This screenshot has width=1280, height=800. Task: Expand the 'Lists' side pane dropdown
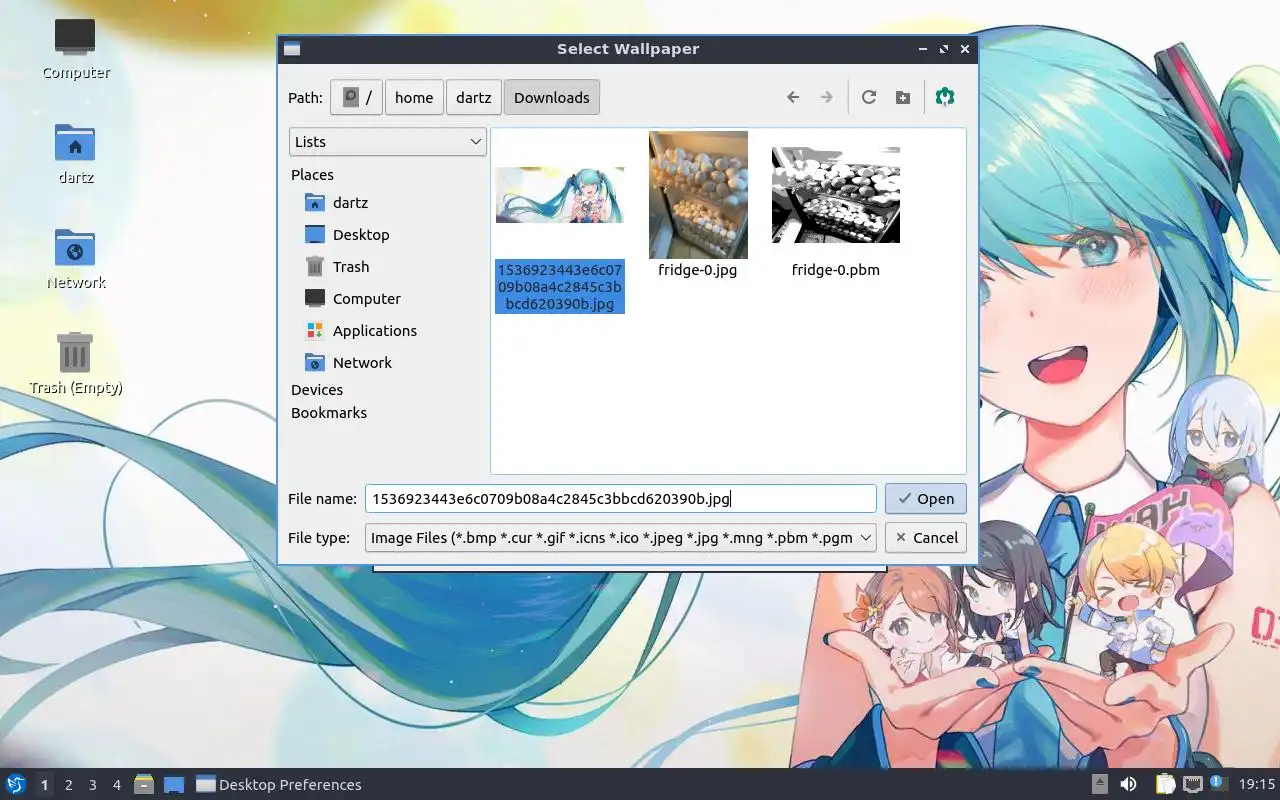(388, 142)
